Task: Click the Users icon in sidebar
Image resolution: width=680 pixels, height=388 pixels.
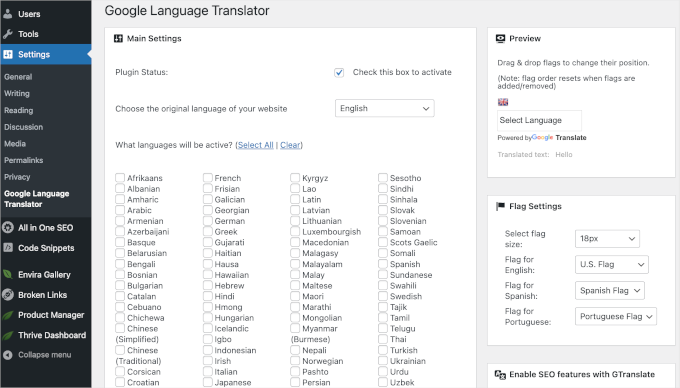Action: pos(7,13)
